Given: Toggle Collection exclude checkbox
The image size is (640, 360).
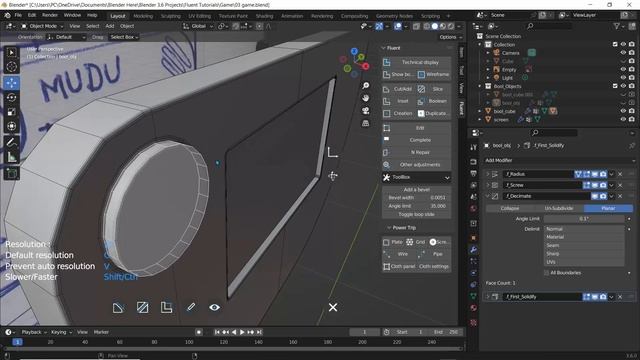Looking at the screenshot, I should pos(615,44).
